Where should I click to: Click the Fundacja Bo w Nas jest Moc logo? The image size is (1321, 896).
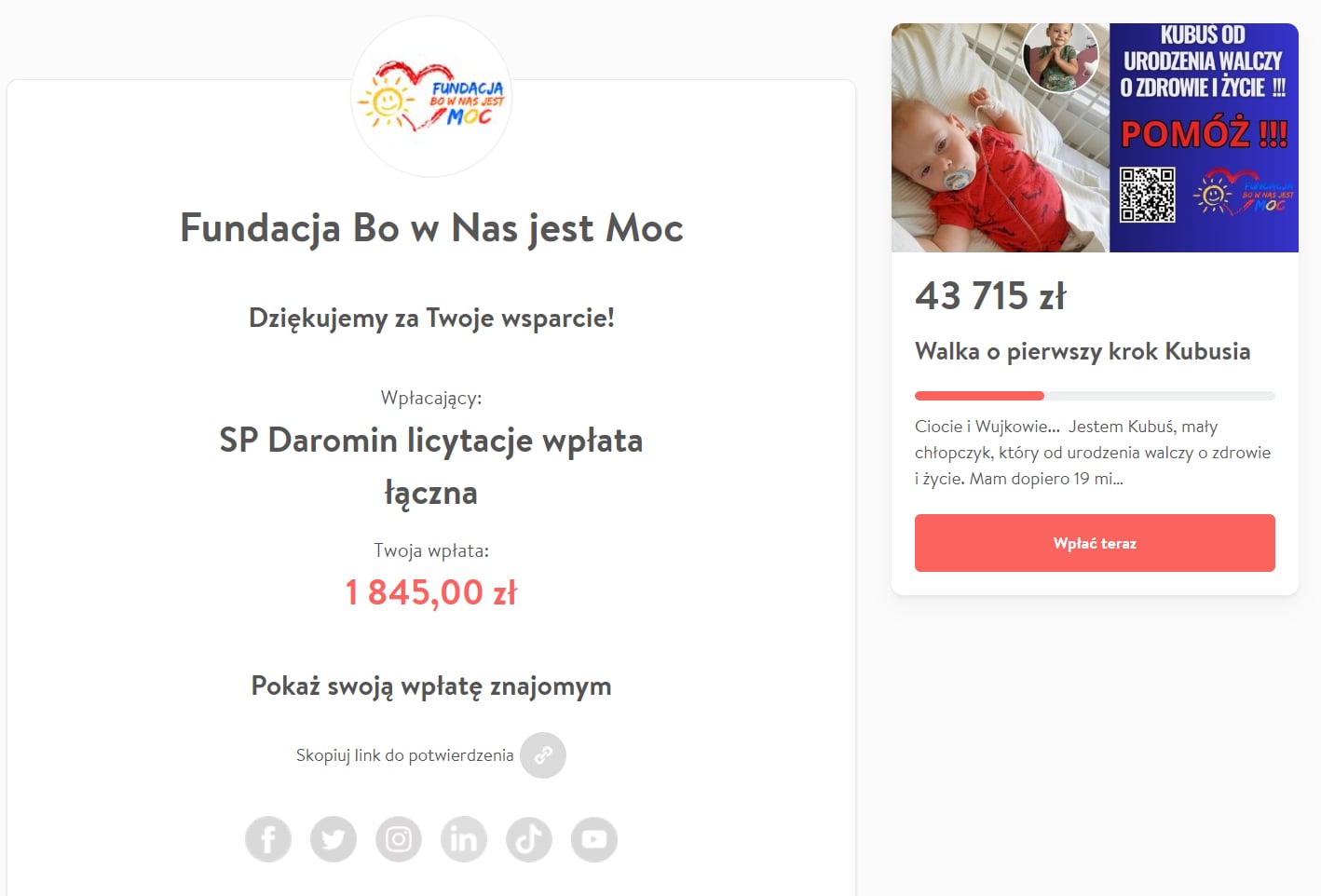[x=431, y=98]
